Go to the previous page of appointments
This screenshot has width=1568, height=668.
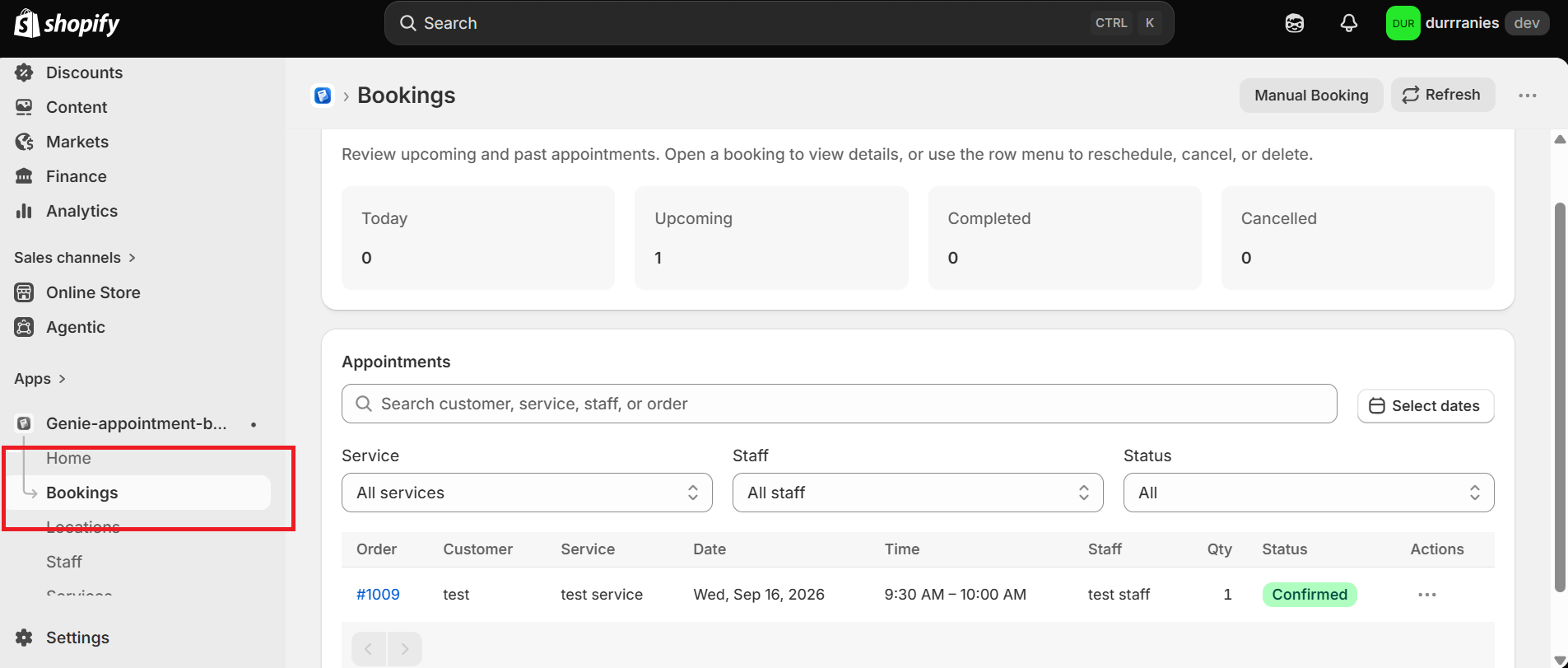click(369, 649)
